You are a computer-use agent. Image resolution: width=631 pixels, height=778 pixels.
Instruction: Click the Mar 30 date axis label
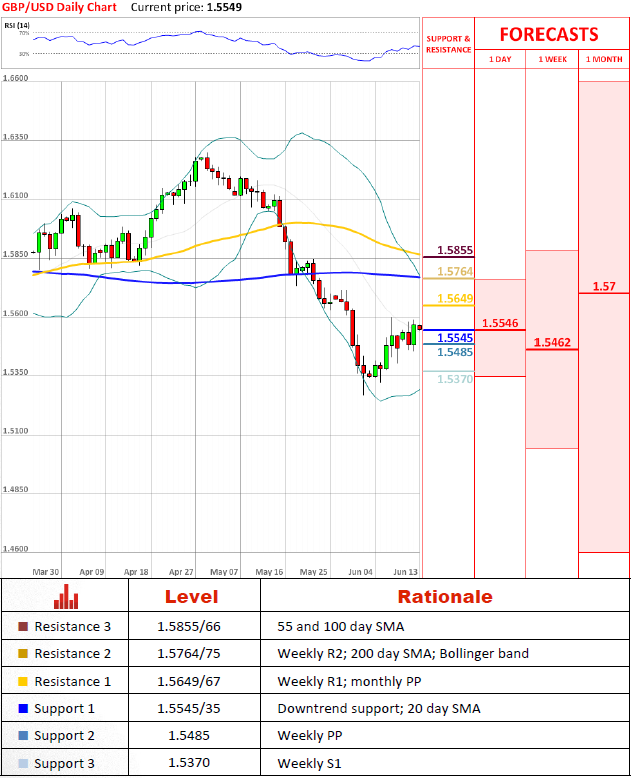(46, 572)
